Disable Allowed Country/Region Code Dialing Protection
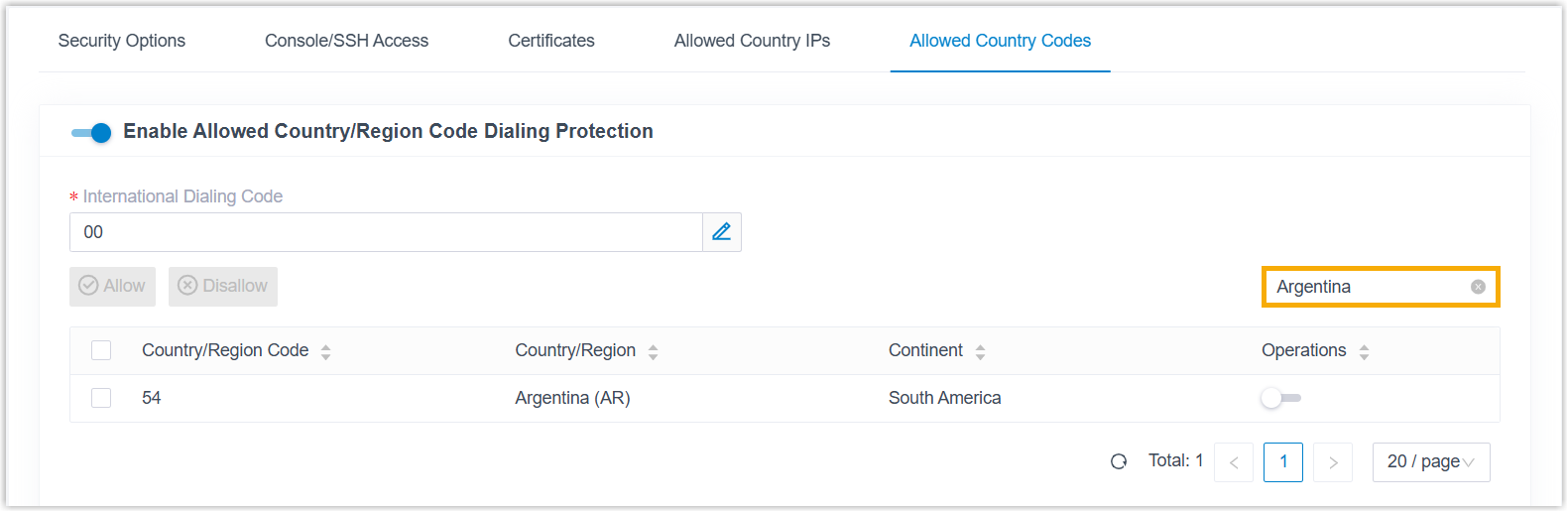Image resolution: width=1568 pixels, height=512 pixels. pos(91,132)
